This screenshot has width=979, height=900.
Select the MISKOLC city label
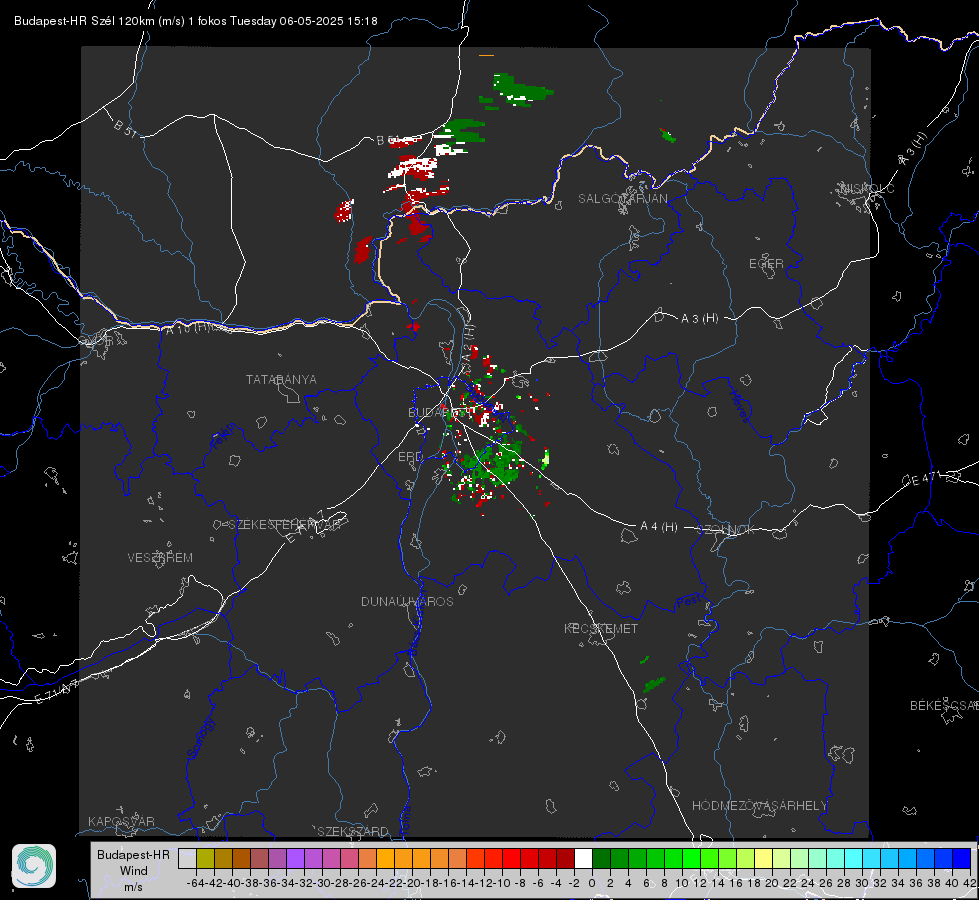tap(867, 188)
